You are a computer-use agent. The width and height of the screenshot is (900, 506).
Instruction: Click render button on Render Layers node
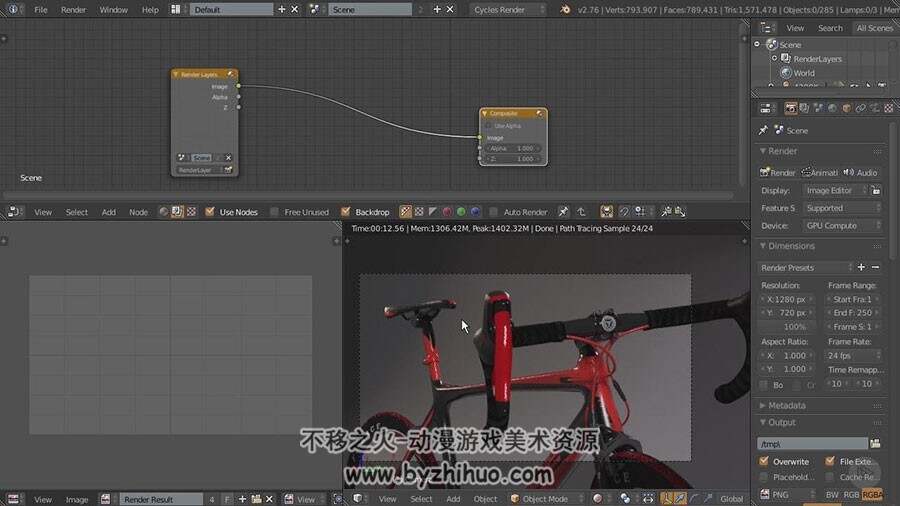coord(228,170)
